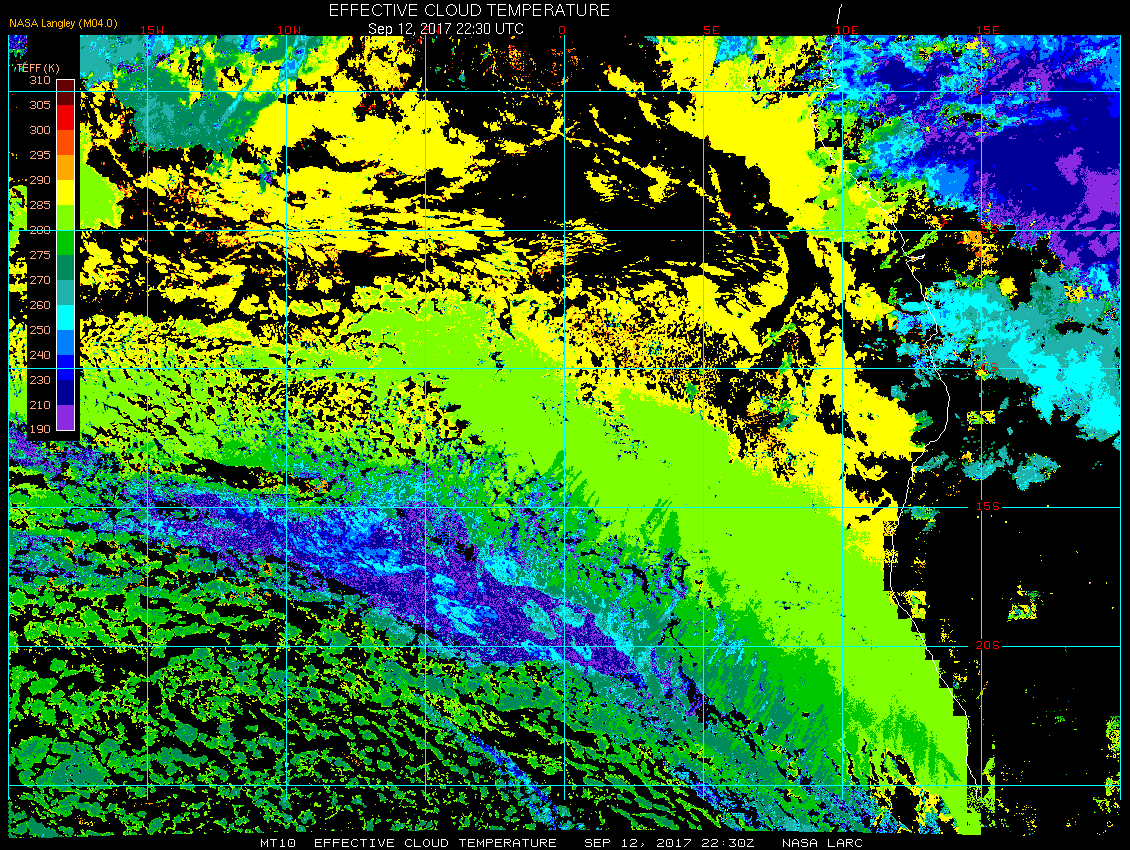Viewport: 1130px width, 850px height.
Task: Click the '5E' longitude label
Action: (711, 30)
